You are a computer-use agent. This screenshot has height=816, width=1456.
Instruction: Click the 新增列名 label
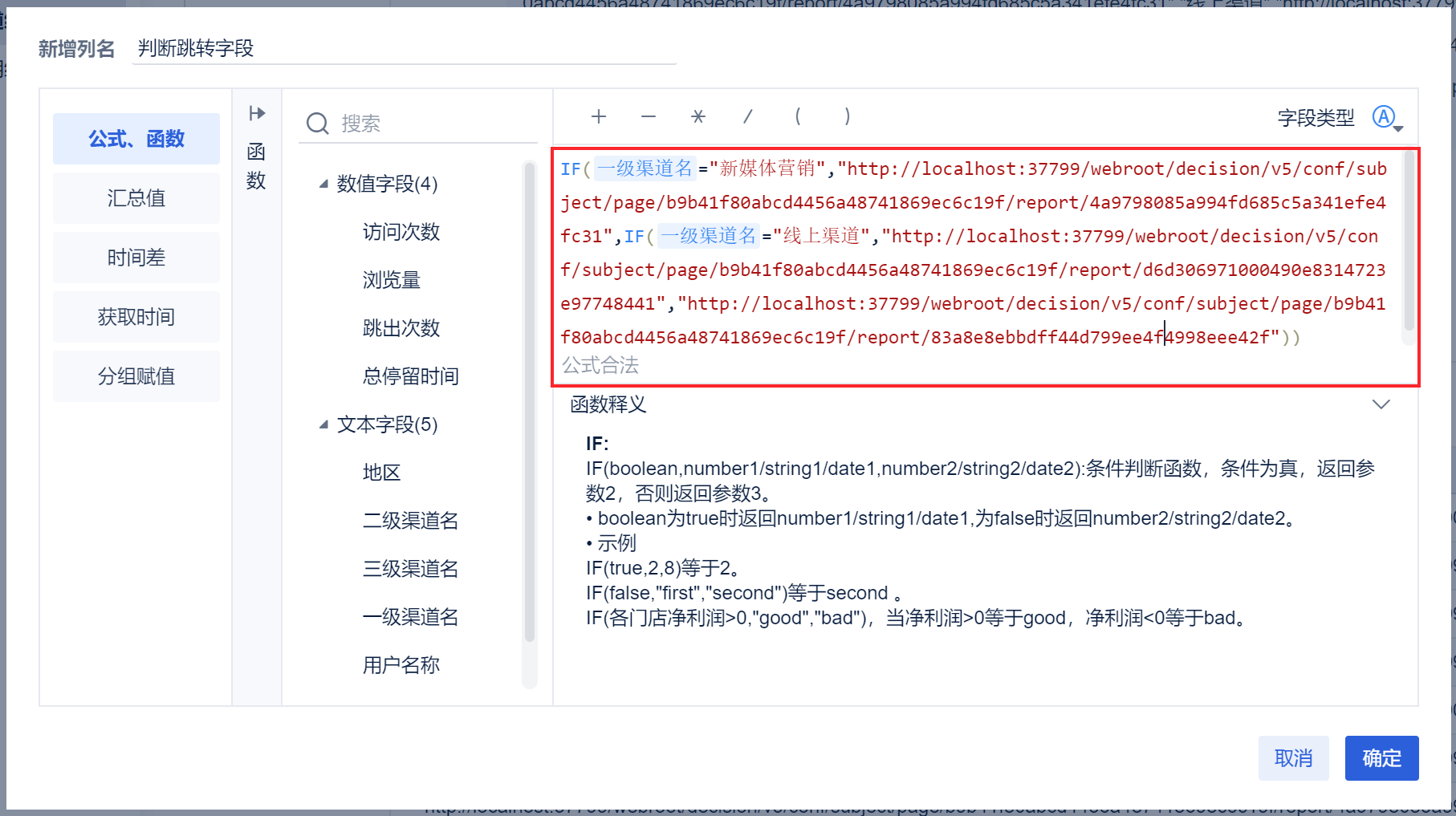coord(77,49)
